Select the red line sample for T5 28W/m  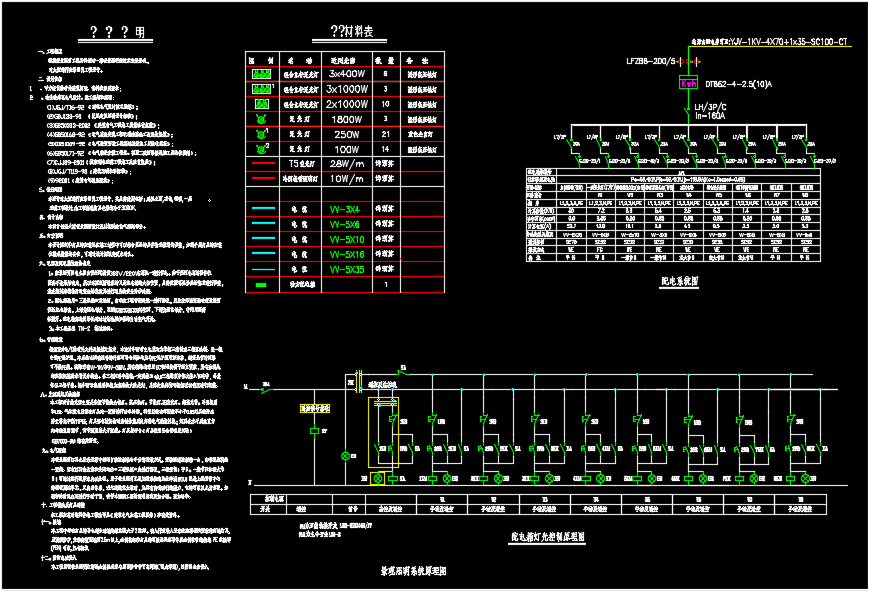[x=262, y=163]
